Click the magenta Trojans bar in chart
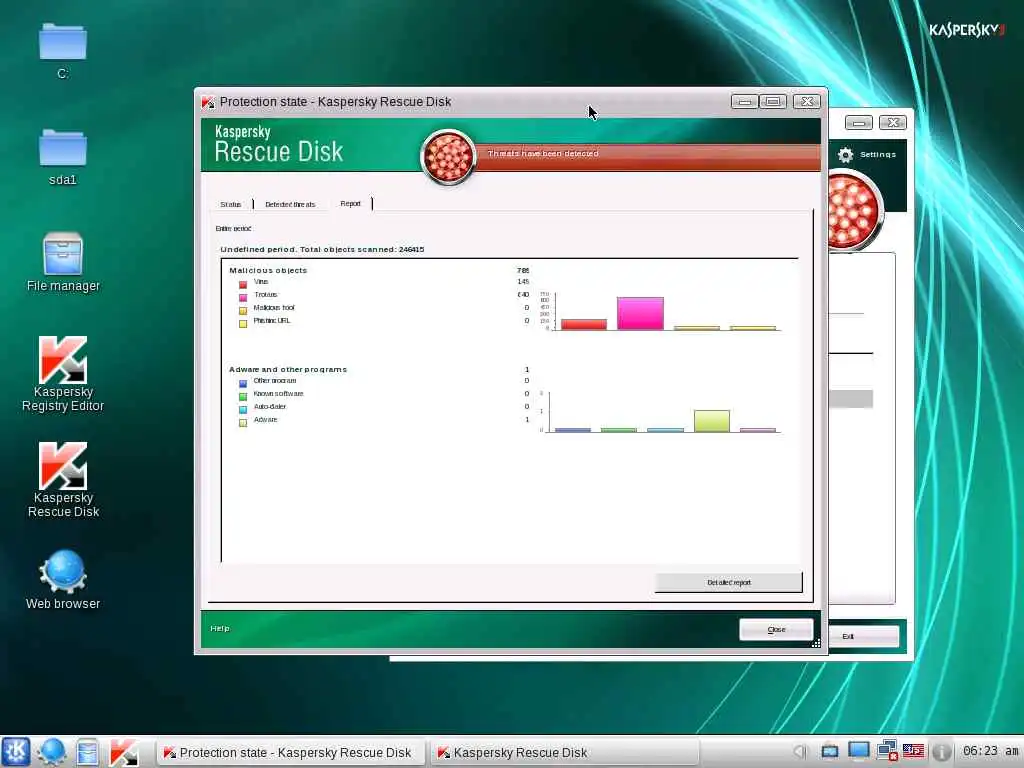This screenshot has width=1024, height=768. point(640,313)
